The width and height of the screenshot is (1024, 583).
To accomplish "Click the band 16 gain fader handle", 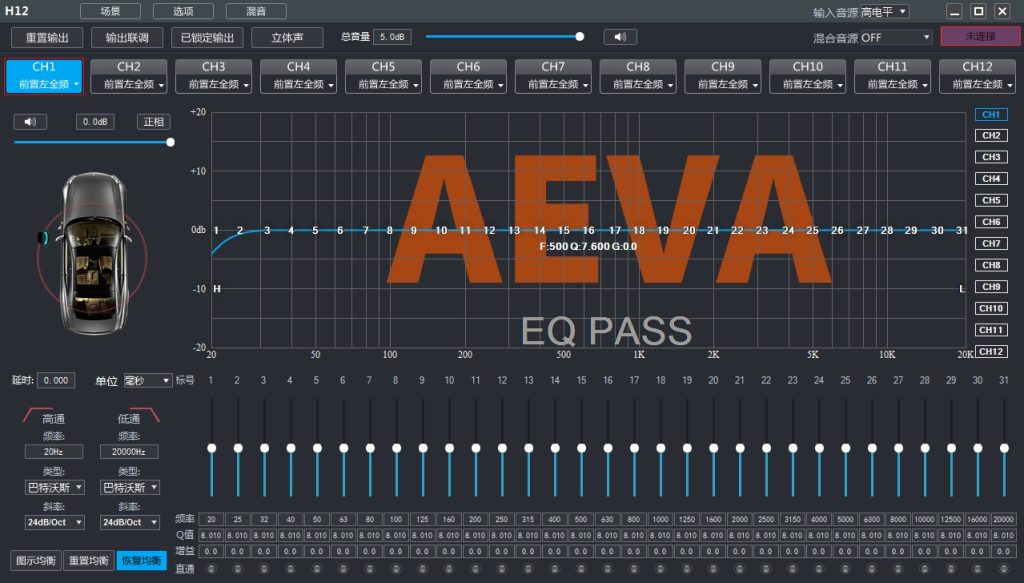I will click(608, 448).
